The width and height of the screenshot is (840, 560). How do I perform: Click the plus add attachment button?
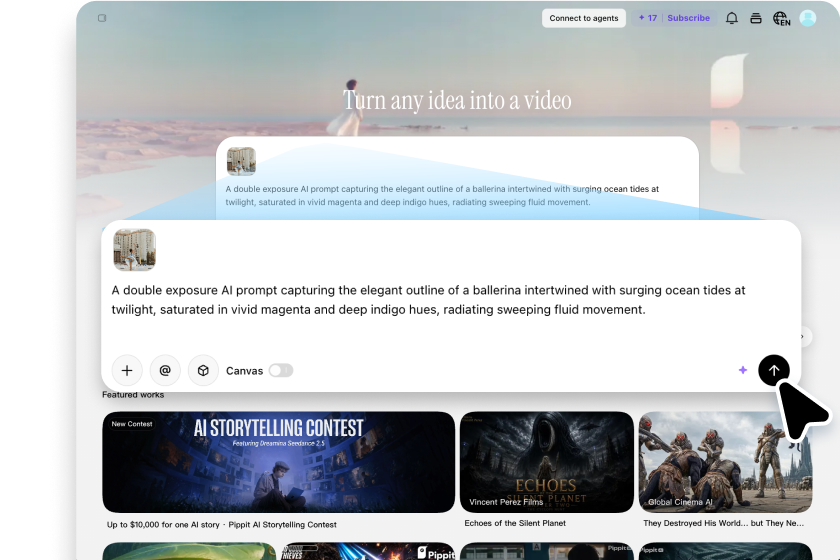127,370
